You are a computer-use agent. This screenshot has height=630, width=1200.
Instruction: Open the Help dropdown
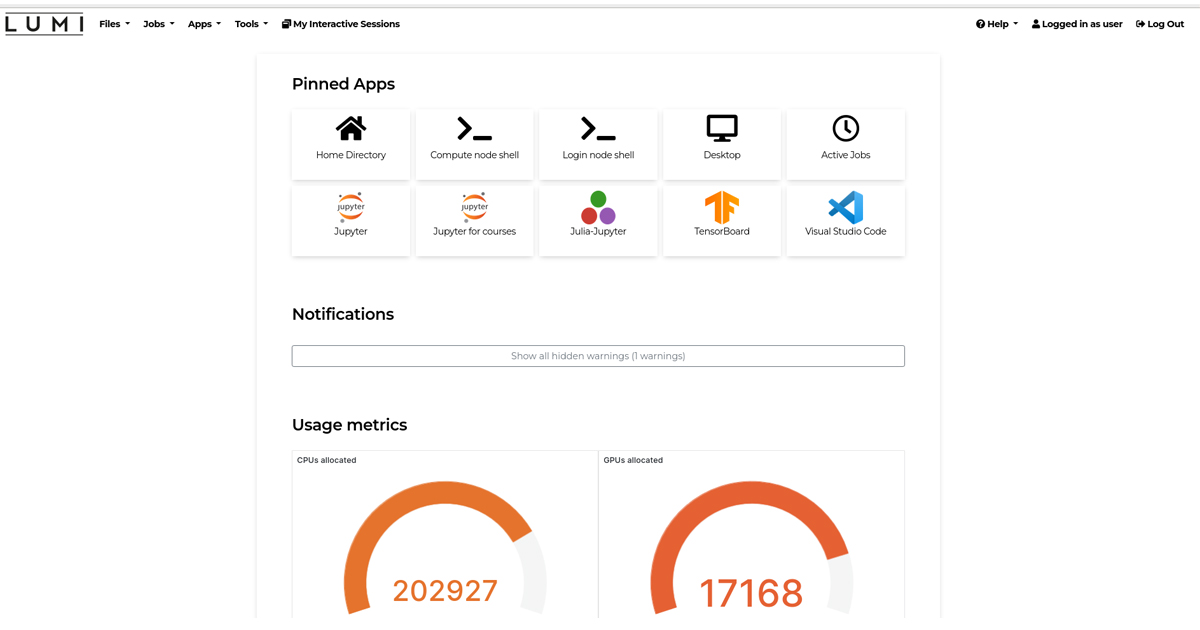coord(997,24)
